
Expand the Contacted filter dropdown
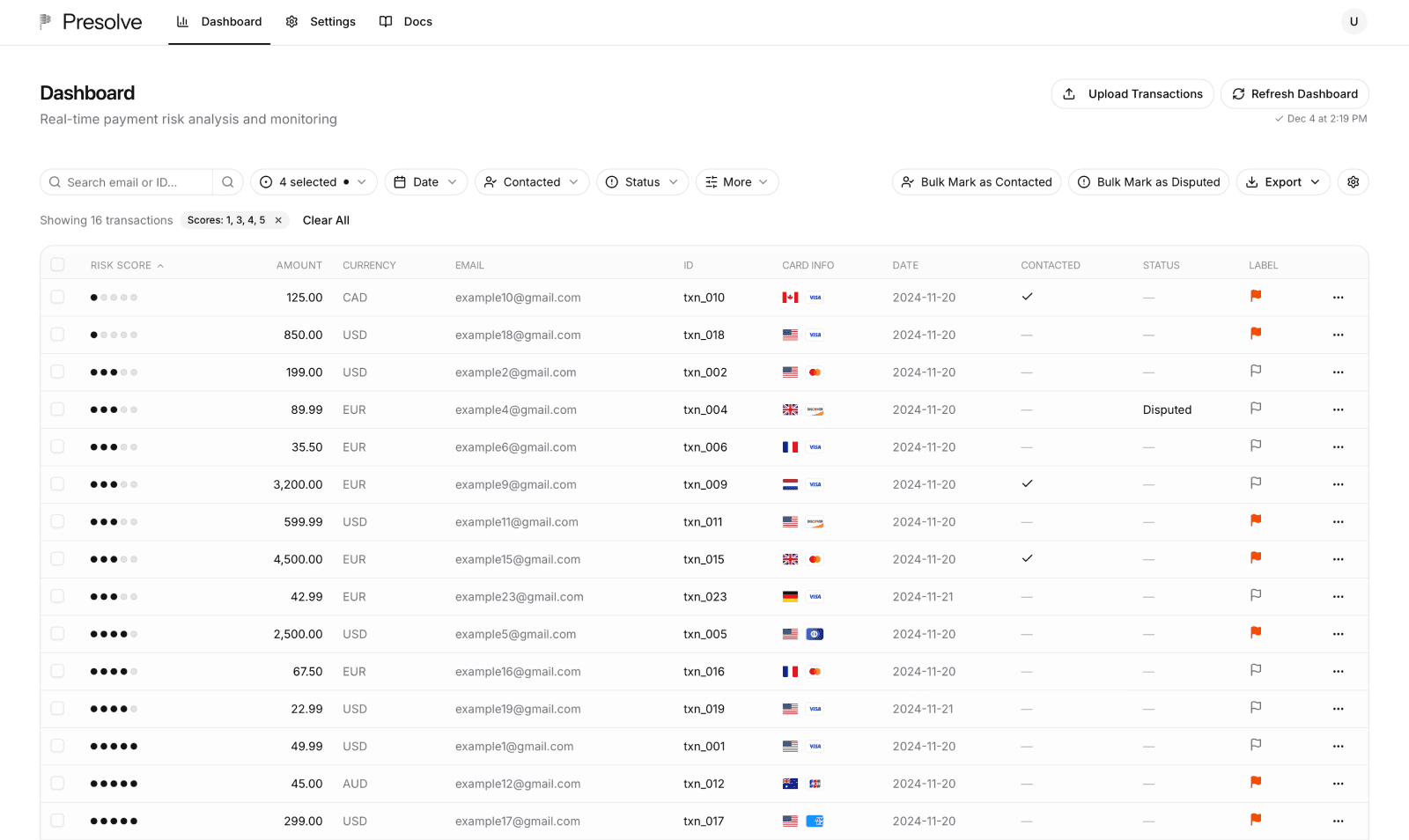(x=531, y=181)
